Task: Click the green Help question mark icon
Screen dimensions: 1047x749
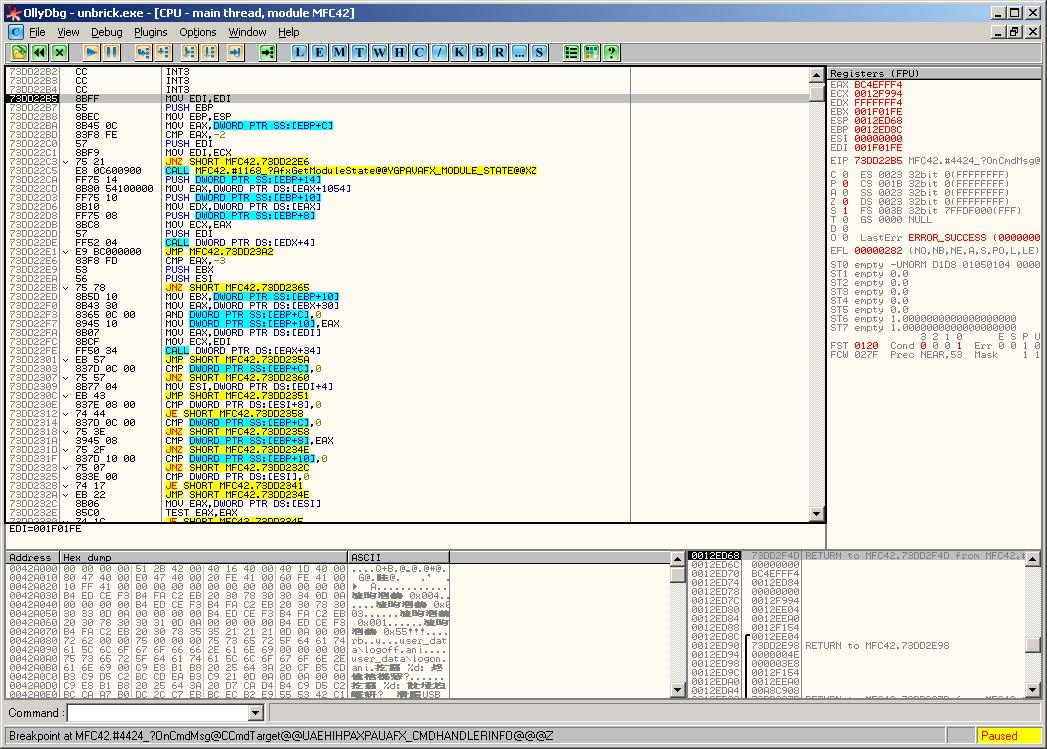Action: (612, 53)
